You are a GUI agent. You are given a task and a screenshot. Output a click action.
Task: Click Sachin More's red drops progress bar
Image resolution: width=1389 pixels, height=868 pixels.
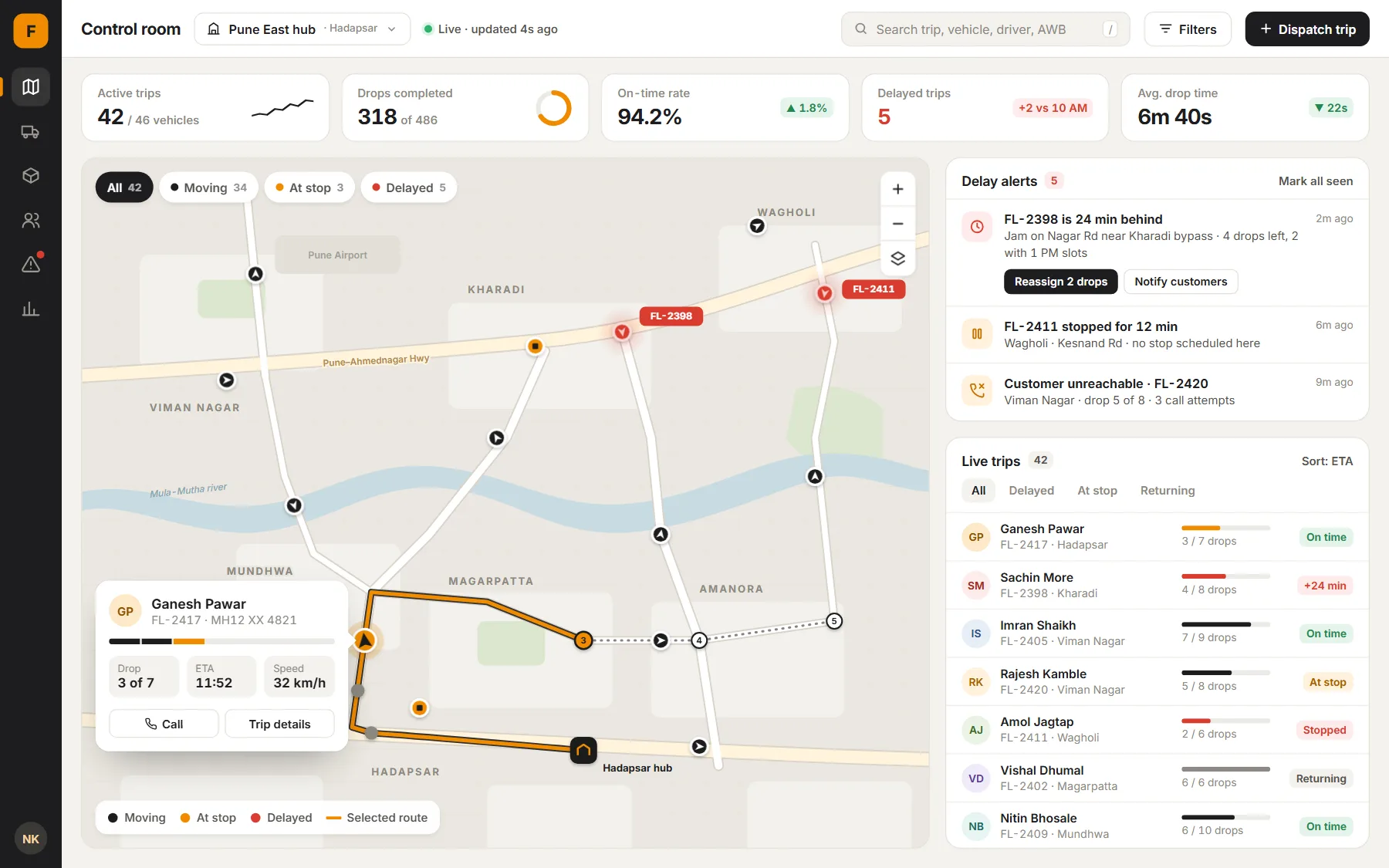(1225, 576)
